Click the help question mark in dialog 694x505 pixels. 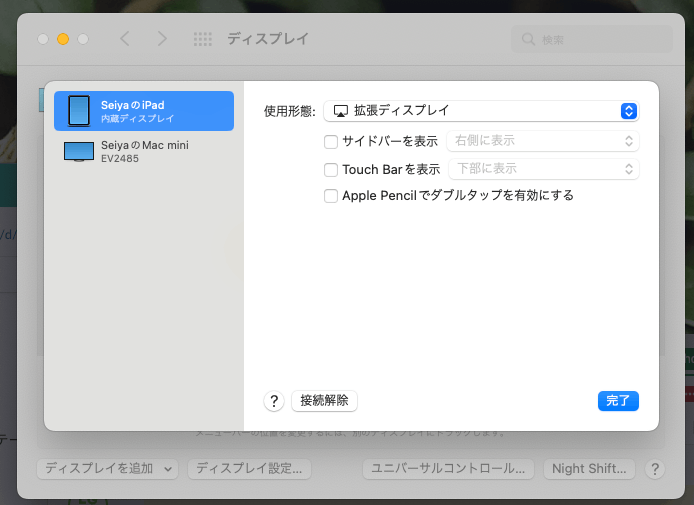[274, 401]
